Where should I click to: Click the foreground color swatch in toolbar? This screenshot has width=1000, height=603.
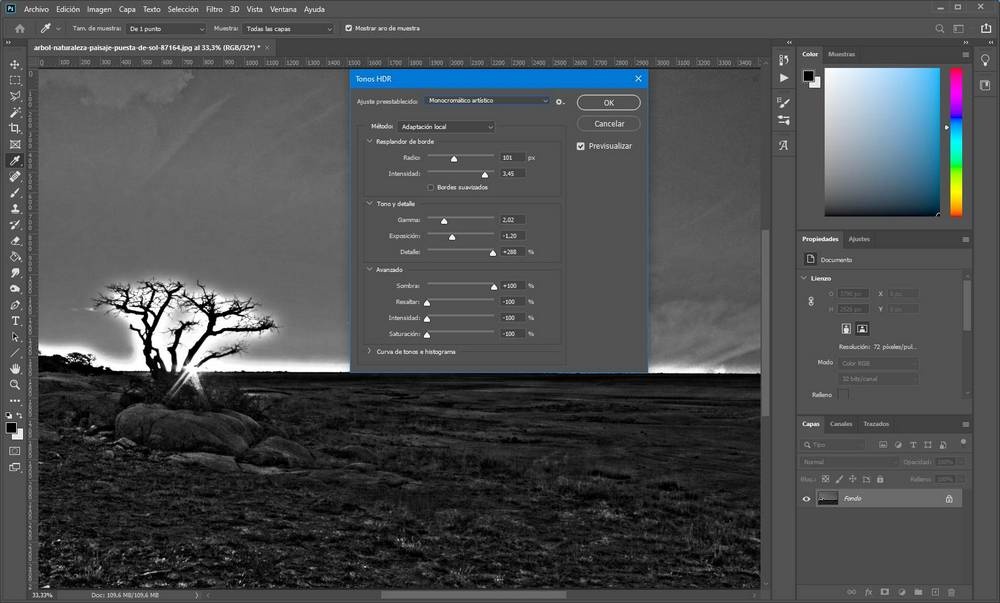(x=11, y=427)
